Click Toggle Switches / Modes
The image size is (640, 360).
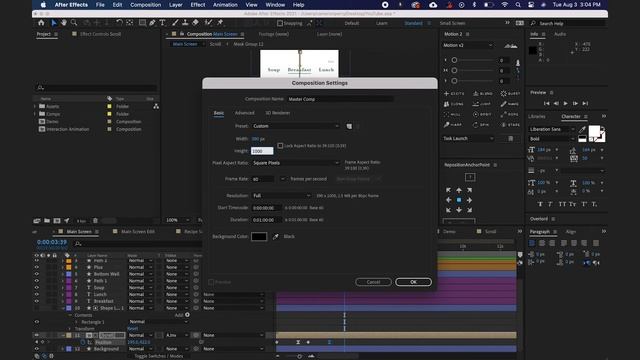coord(159,356)
